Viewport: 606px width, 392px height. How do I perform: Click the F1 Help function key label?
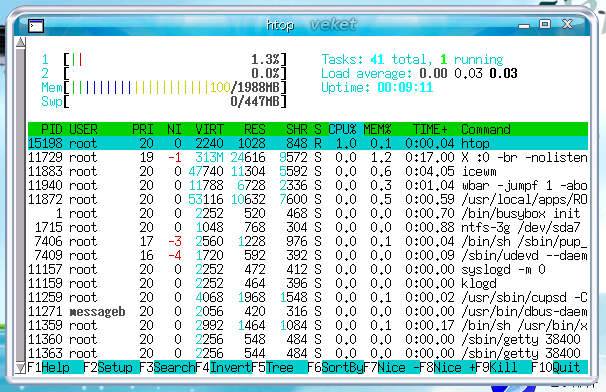point(55,367)
